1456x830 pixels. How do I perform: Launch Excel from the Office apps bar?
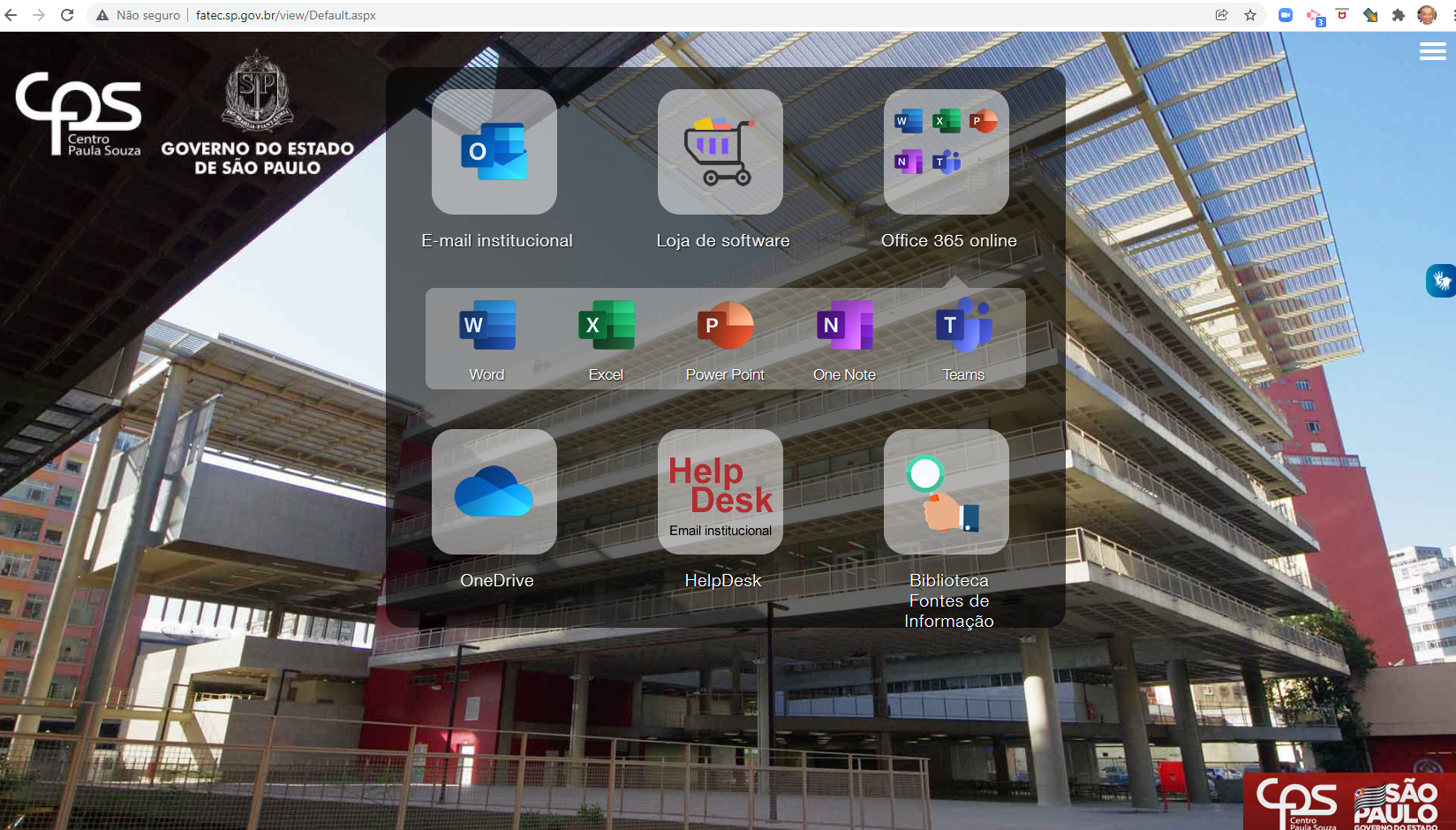(x=607, y=340)
